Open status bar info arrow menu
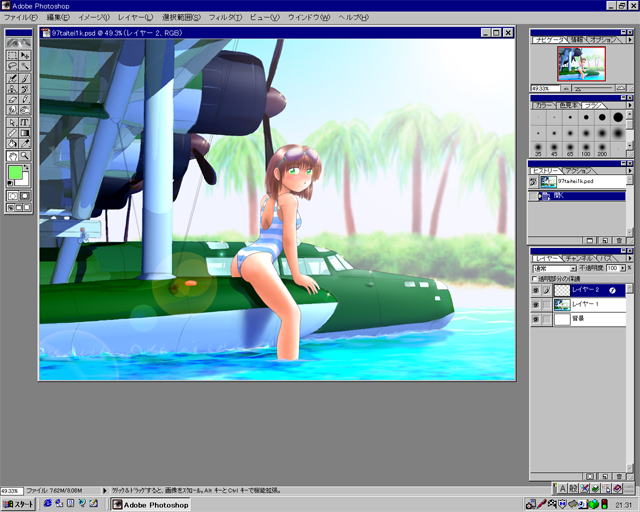The height and width of the screenshot is (512, 640). (105, 490)
